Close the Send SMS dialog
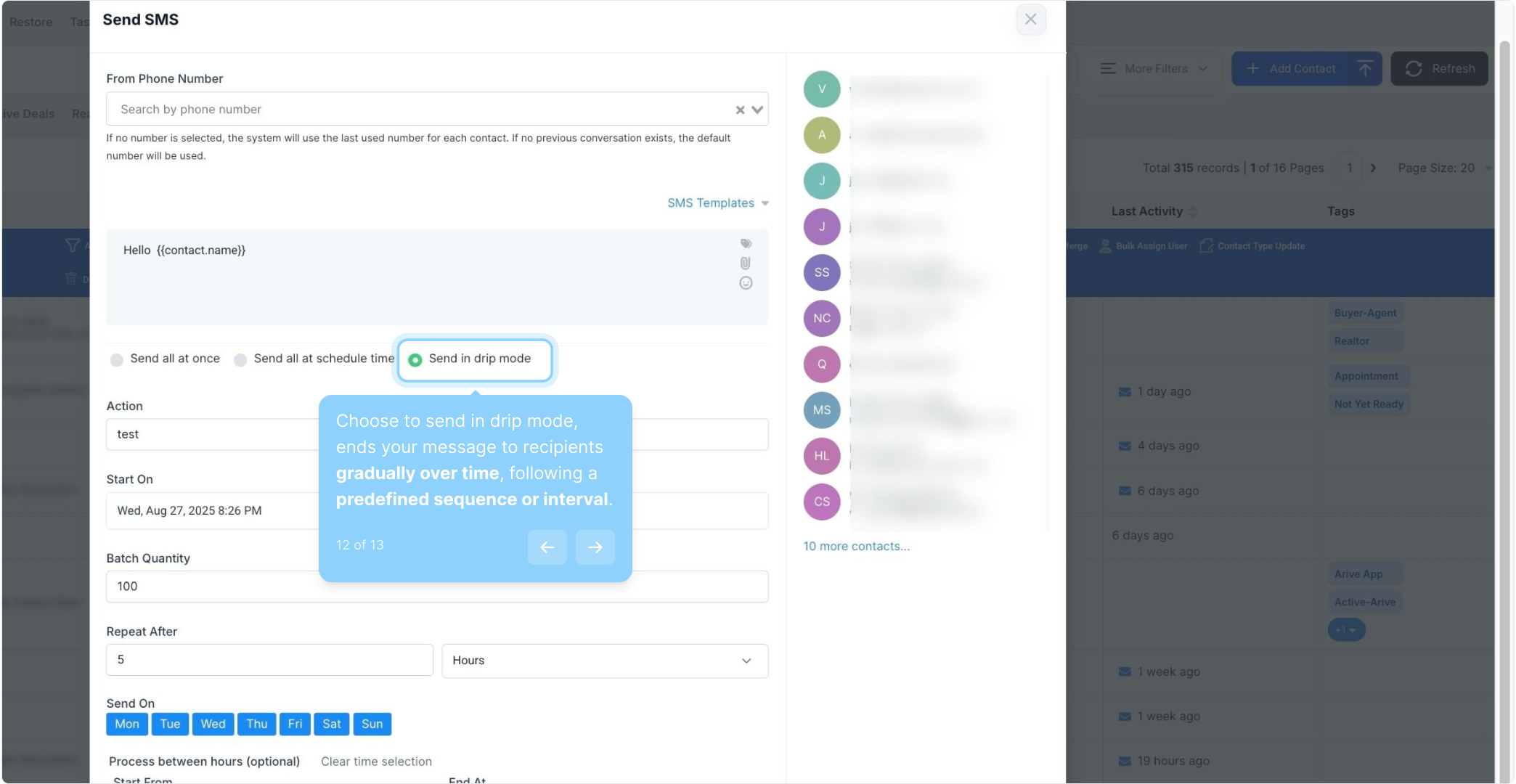1516x784 pixels. pyautogui.click(x=1030, y=20)
